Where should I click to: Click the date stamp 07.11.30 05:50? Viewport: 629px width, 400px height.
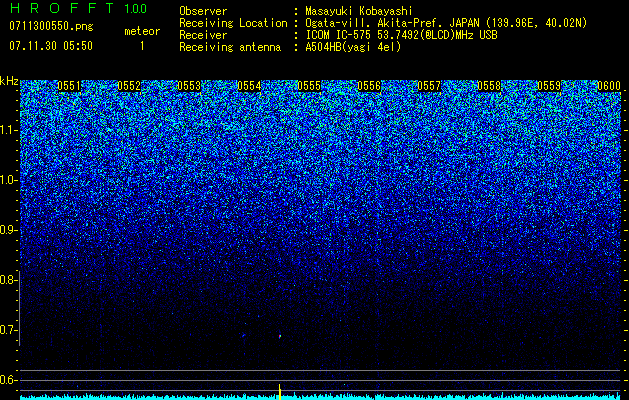point(51,46)
